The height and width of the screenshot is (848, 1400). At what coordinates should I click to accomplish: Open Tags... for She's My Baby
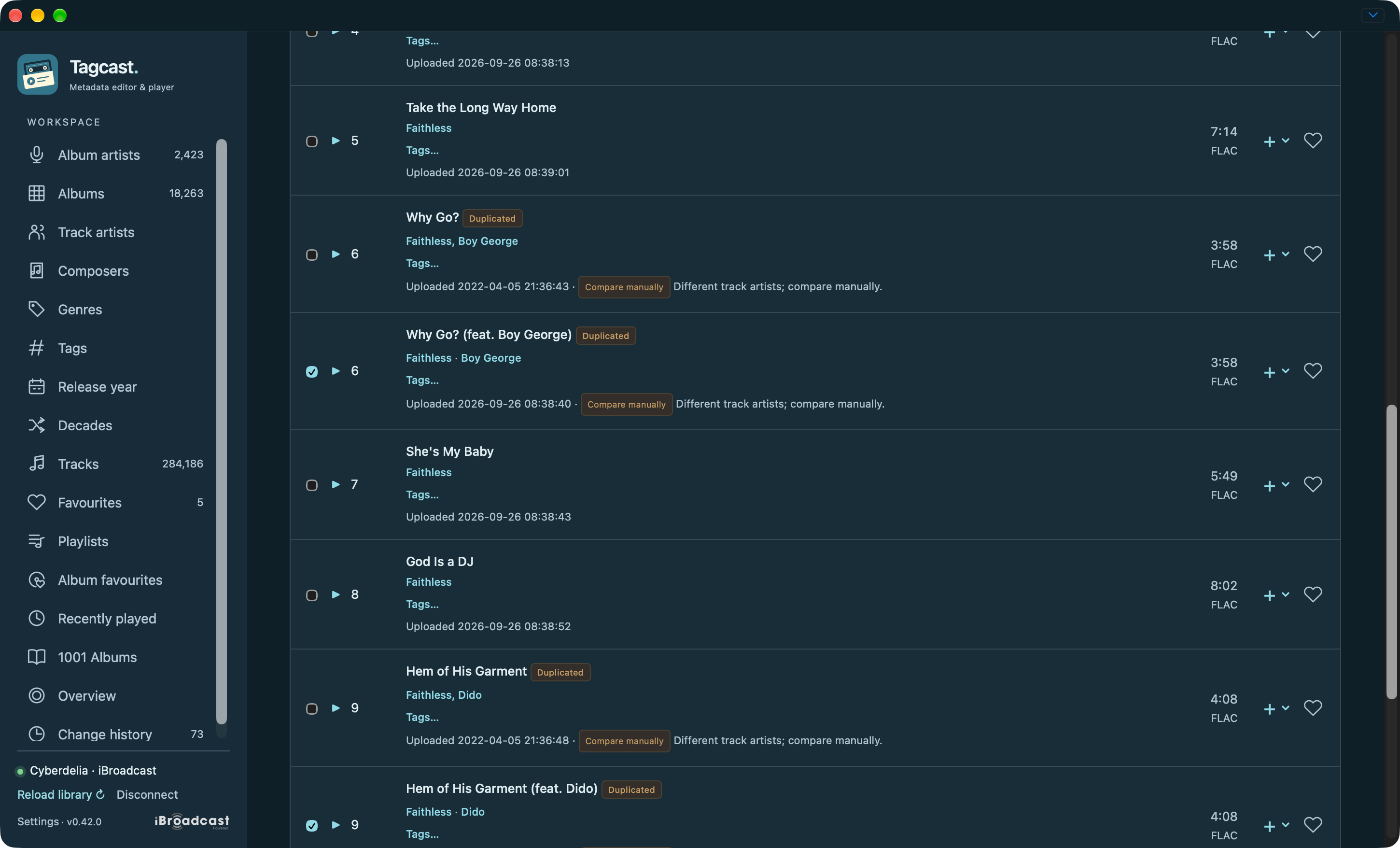coord(422,495)
